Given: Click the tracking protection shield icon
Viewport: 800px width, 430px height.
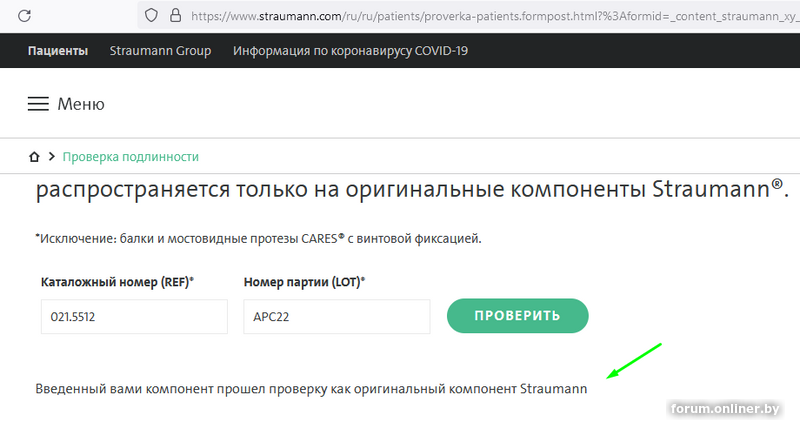Looking at the screenshot, I should [152, 15].
